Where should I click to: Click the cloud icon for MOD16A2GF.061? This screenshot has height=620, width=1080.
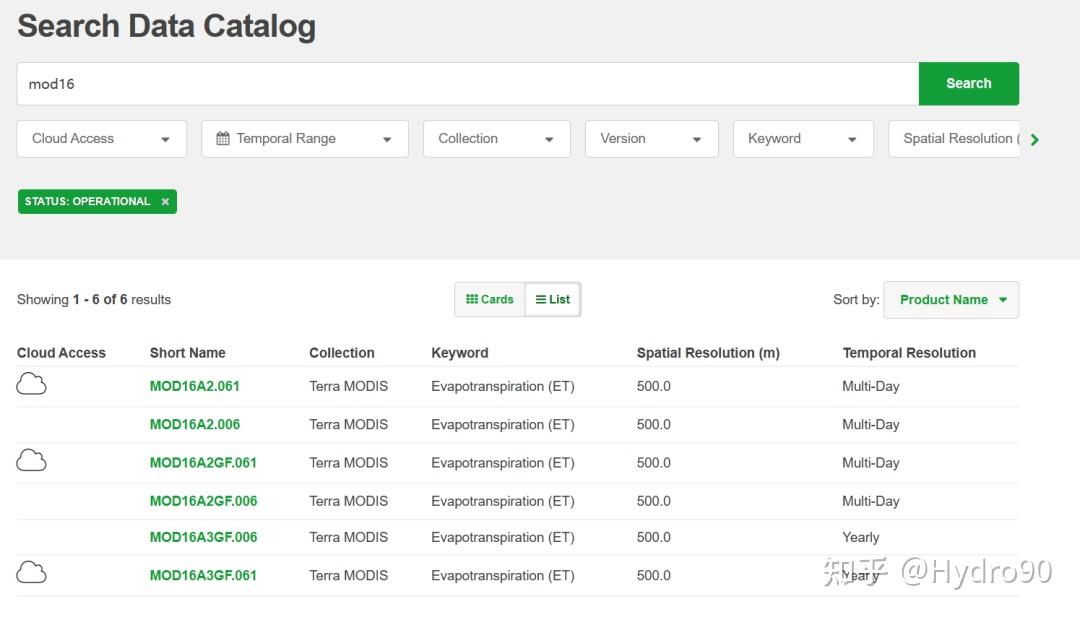click(x=32, y=460)
